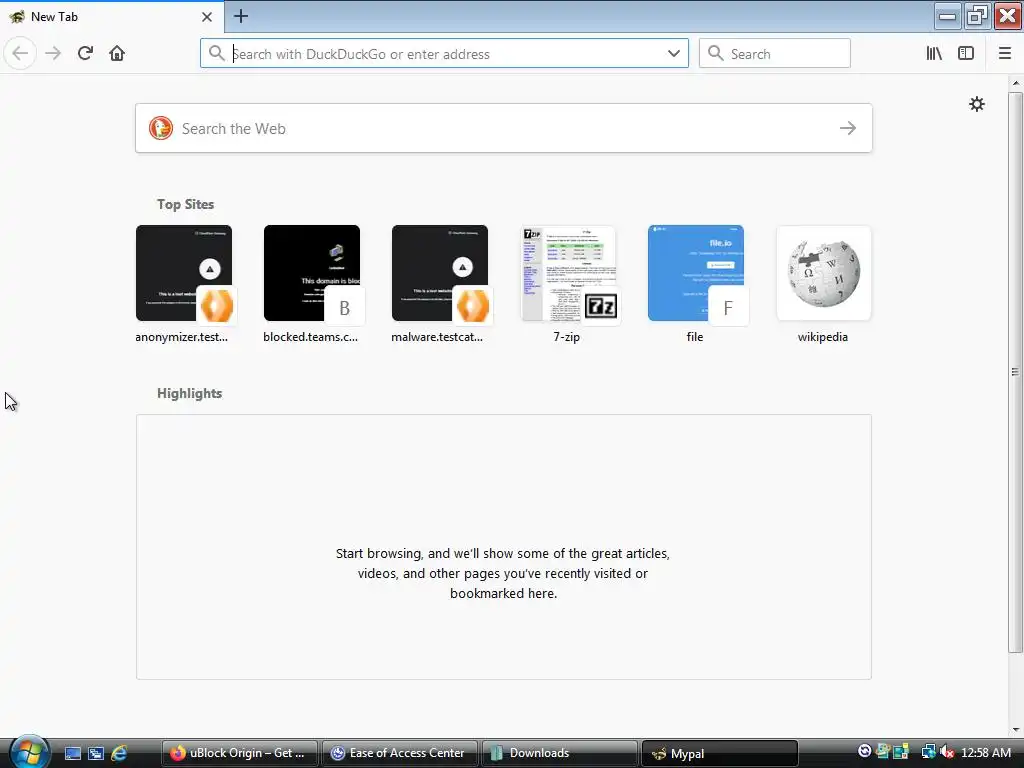This screenshot has height=768, width=1024.
Task: Click the Highlights section heading
Action: tap(189, 394)
